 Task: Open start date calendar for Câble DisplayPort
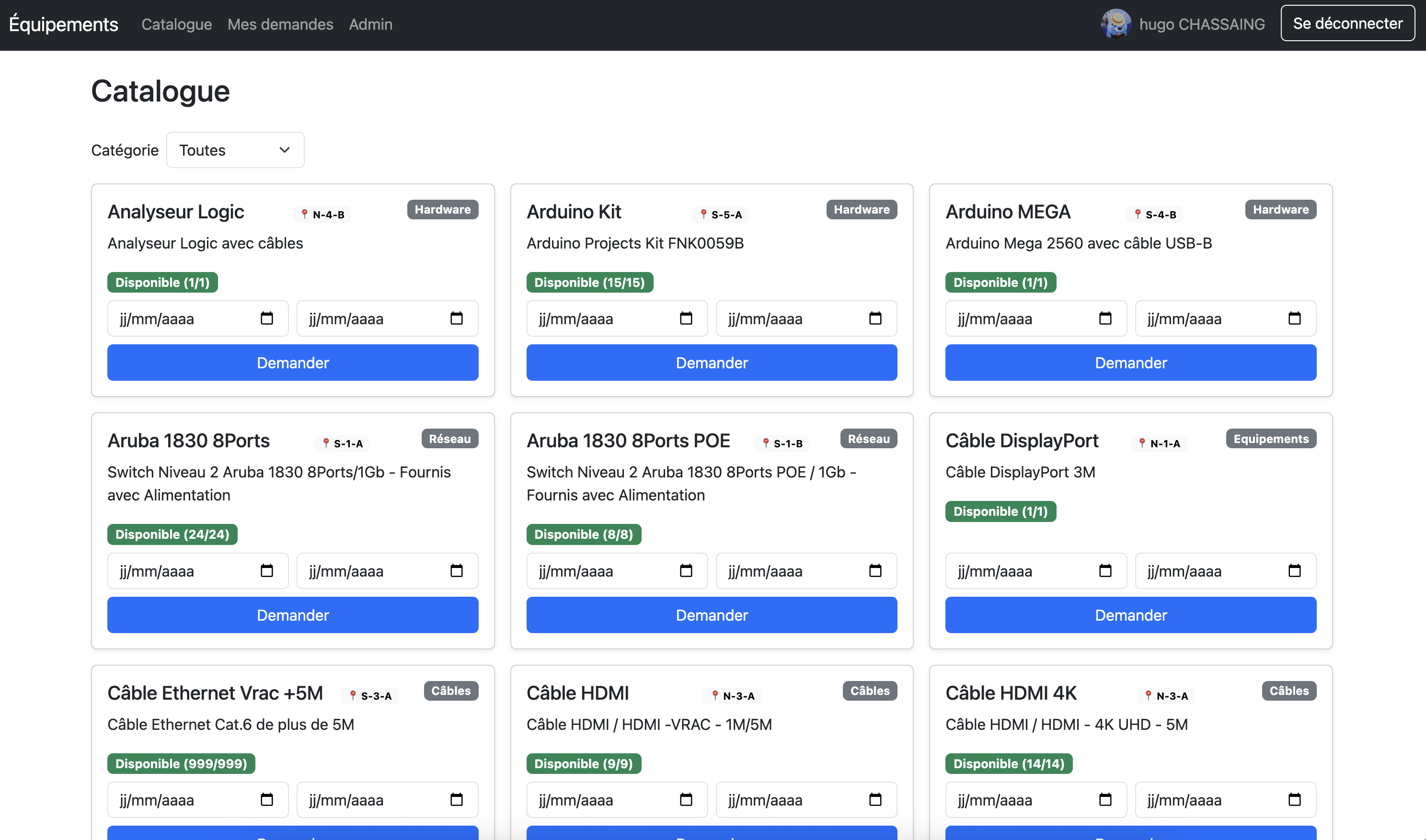click(x=1105, y=570)
